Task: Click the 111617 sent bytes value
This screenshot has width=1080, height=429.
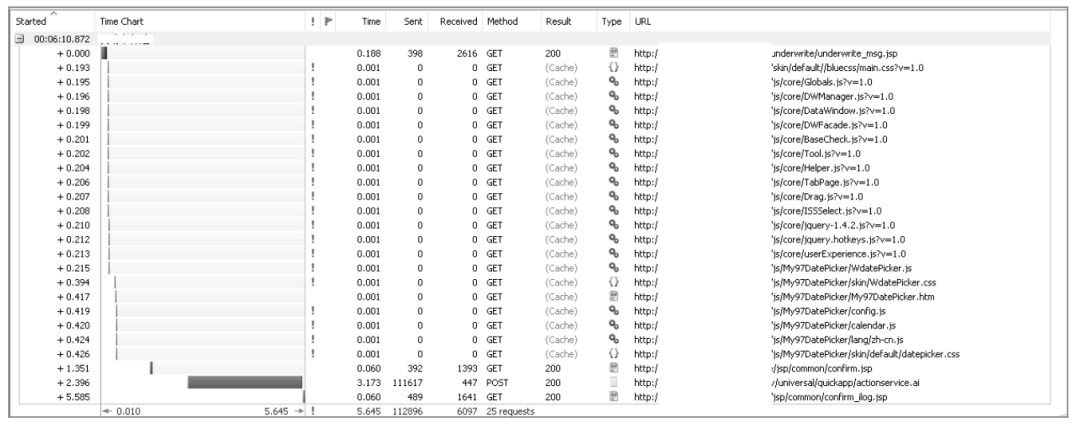Action: 406,382
